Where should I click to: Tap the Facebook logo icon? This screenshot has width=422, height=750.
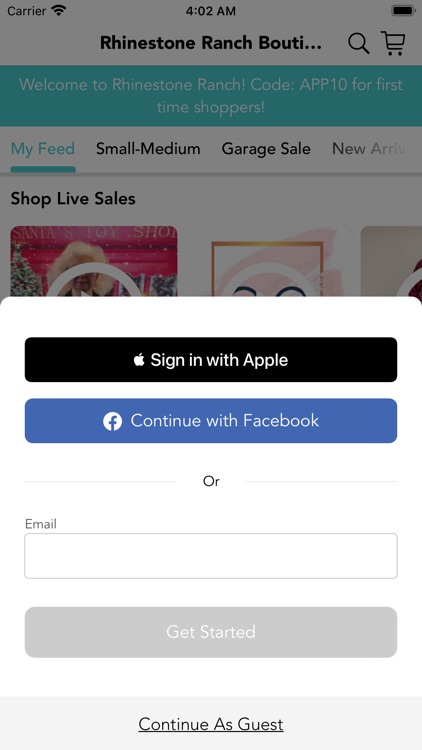pos(112,421)
